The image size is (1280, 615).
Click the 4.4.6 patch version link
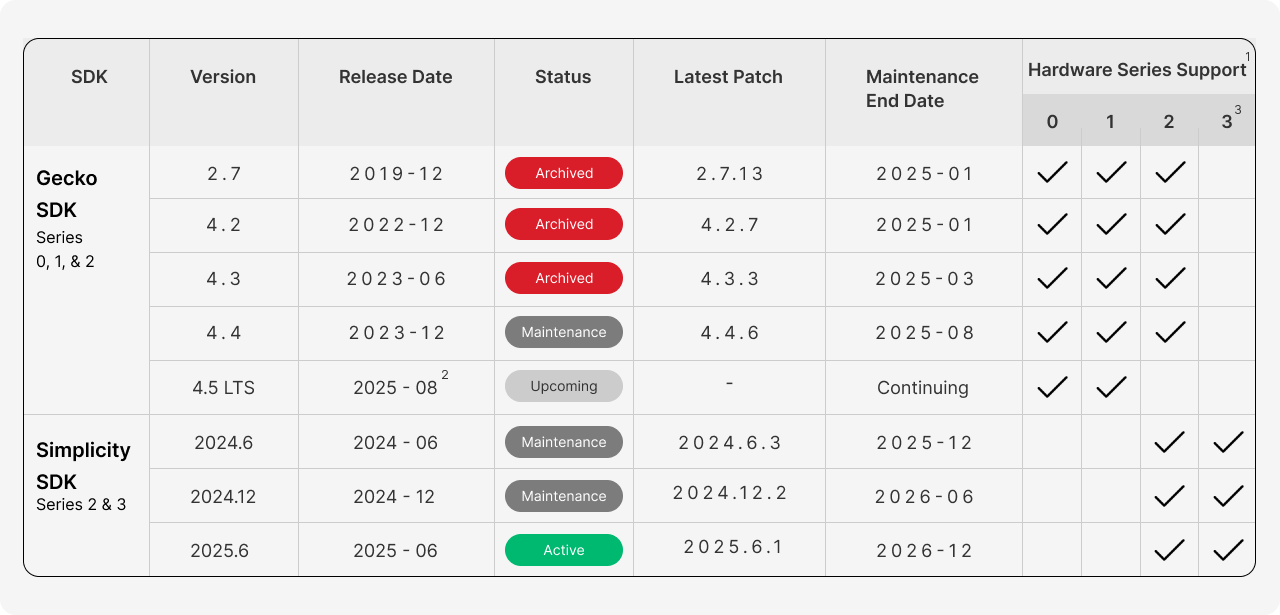pyautogui.click(x=728, y=332)
